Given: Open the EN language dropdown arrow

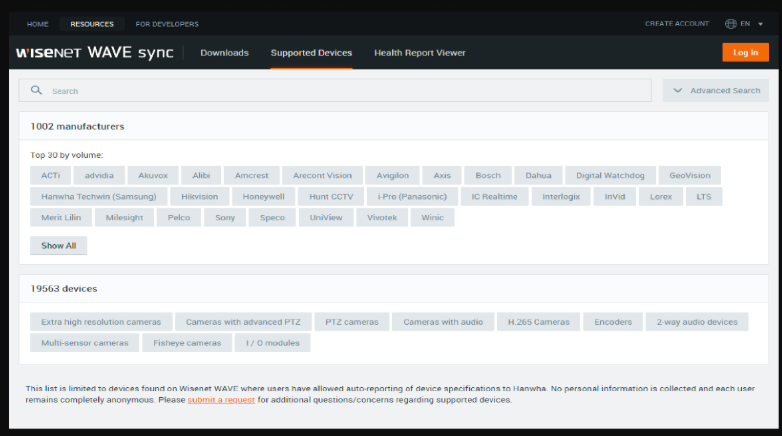Looking at the screenshot, I should pos(760,23).
